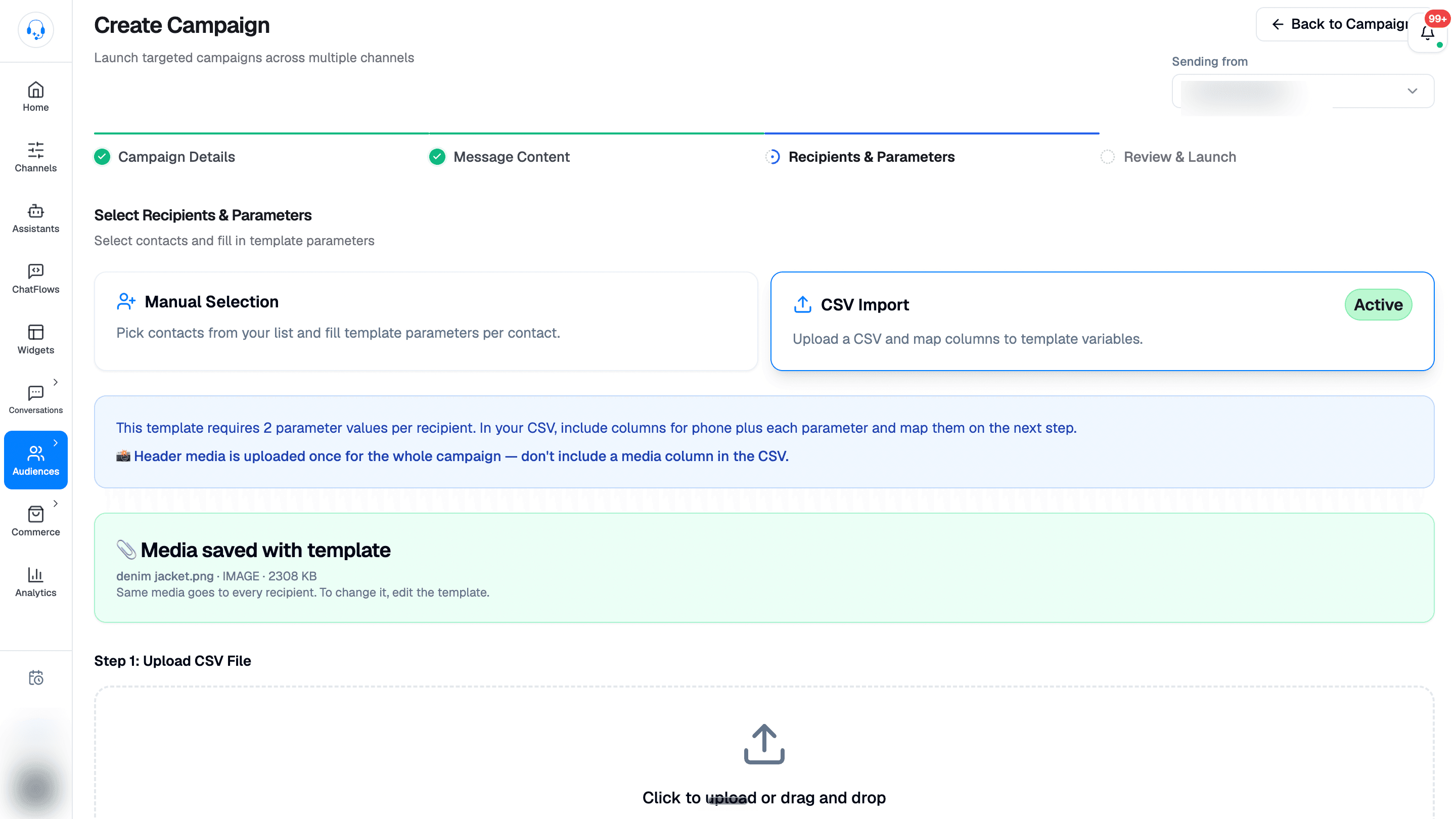This screenshot has height=819, width=1456.
Task: Click the Create Campaign page title
Action: pos(181,25)
